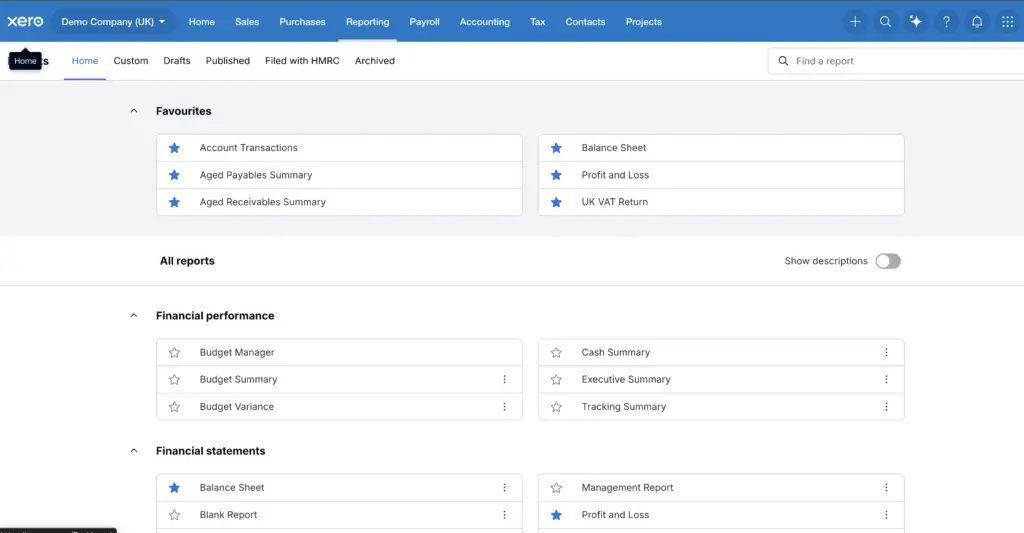Favourite Cash Summary with its star
The image size is (1024, 533).
(556, 352)
